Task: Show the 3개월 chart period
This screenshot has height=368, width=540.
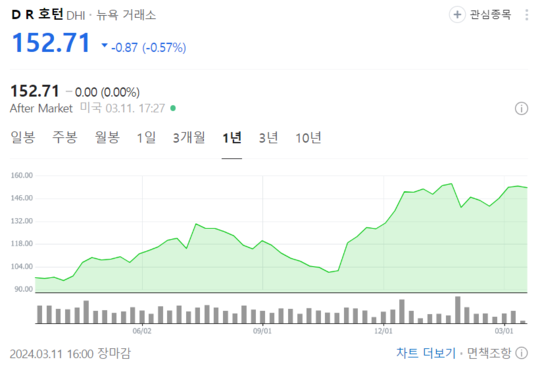Action: click(x=189, y=137)
